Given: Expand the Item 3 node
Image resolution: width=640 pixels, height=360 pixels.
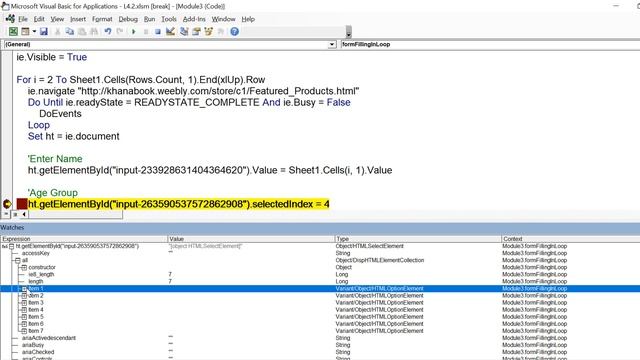Looking at the screenshot, I should tap(24, 303).
